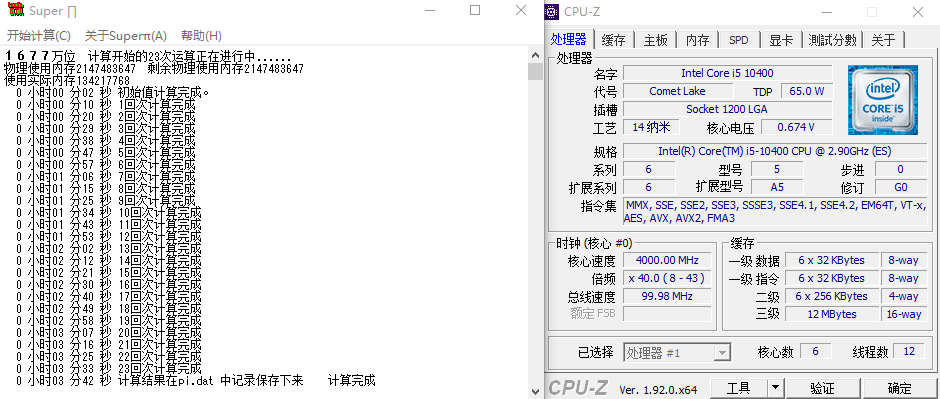Click the specification field i5-10400 CPU @ 2.90GHz (ES)

[775, 151]
